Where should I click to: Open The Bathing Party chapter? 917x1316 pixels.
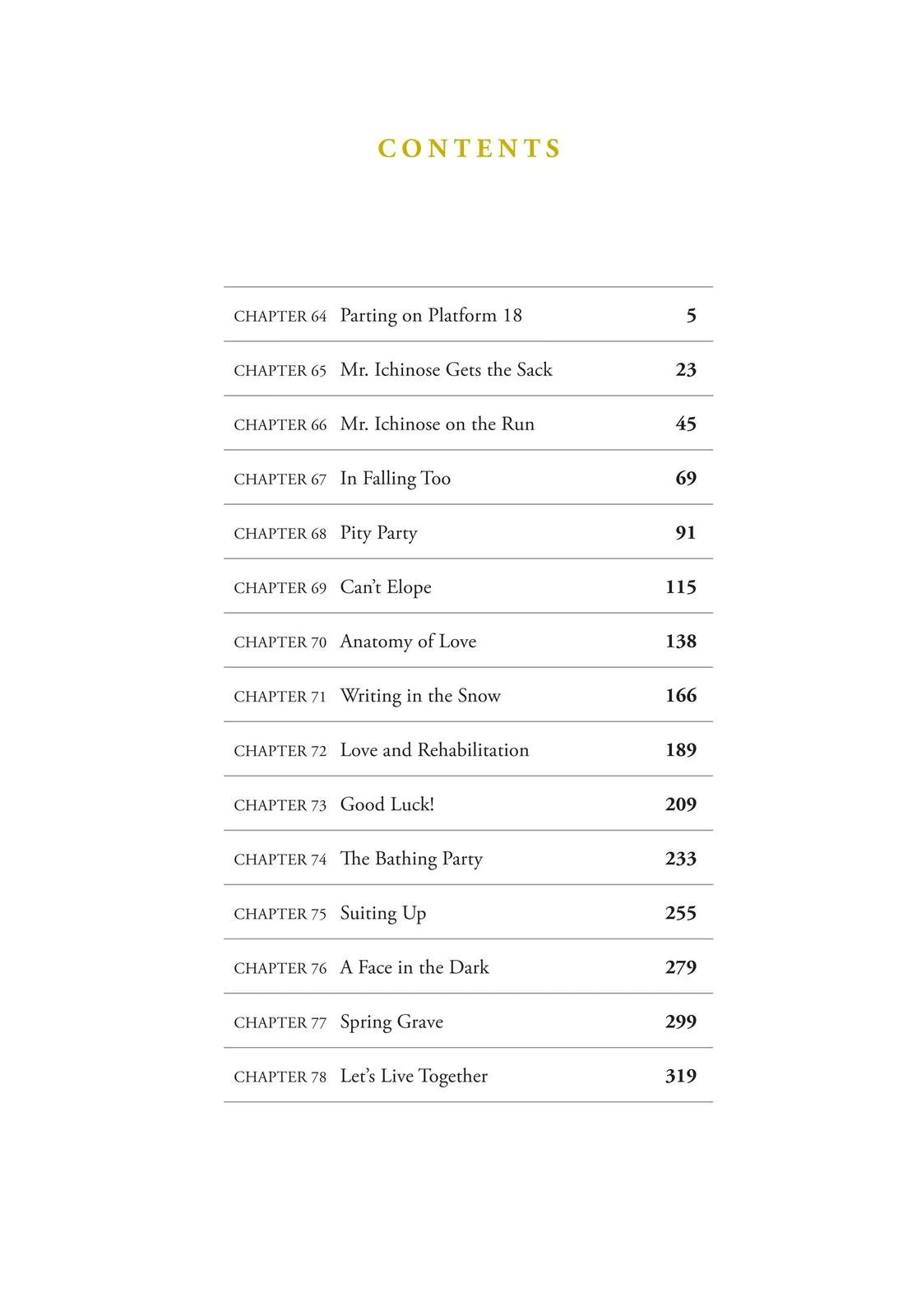click(x=468, y=858)
